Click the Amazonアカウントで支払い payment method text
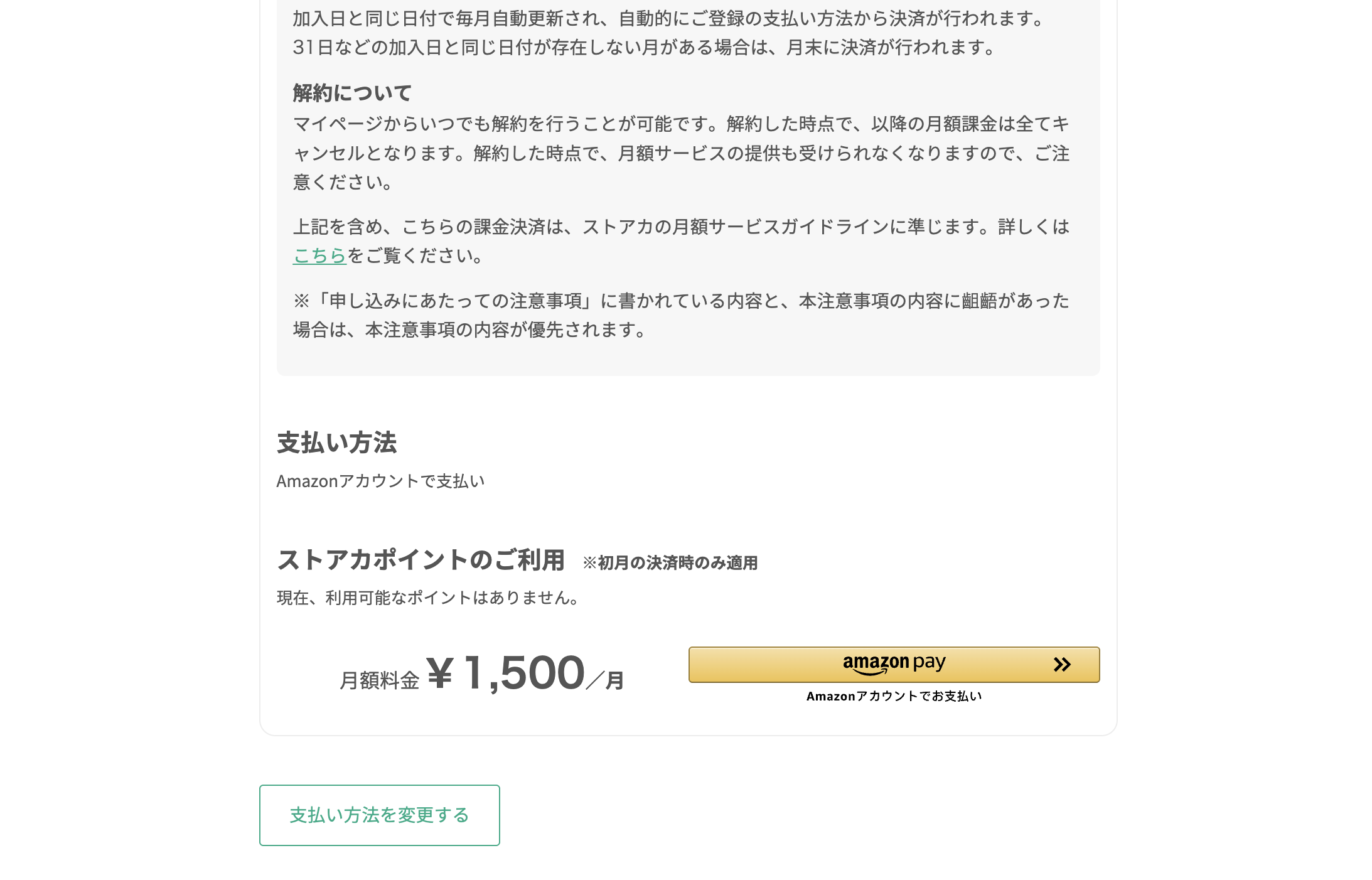This screenshot has width=1372, height=880. coord(380,481)
